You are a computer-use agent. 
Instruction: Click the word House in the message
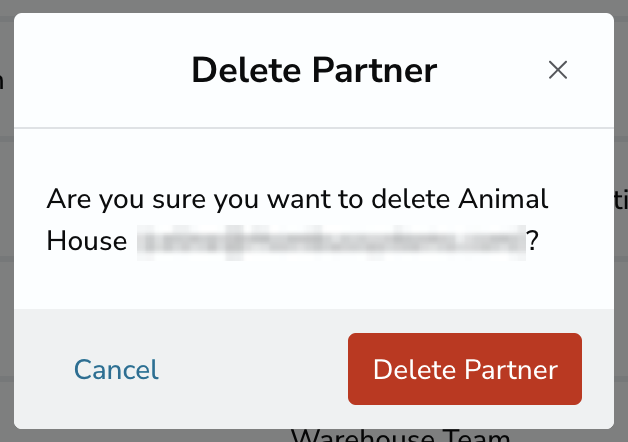tap(87, 241)
